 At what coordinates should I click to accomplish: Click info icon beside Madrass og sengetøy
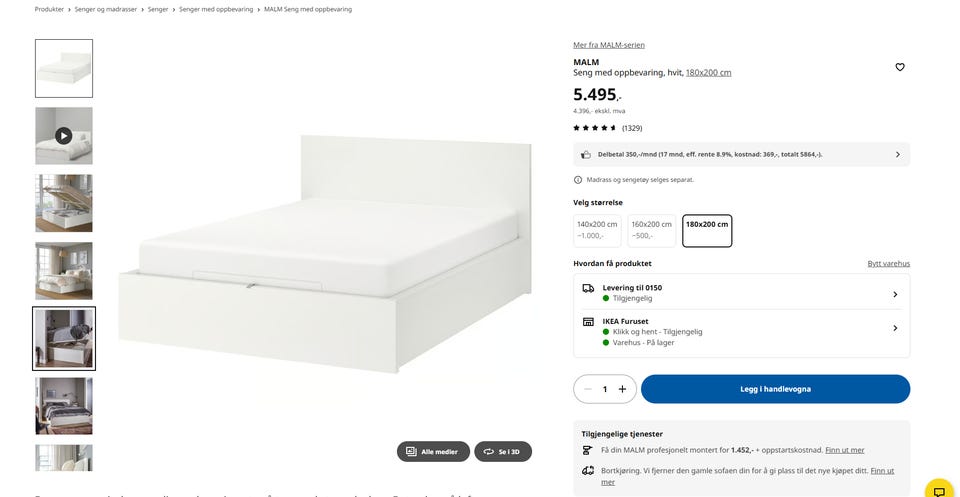coord(577,180)
